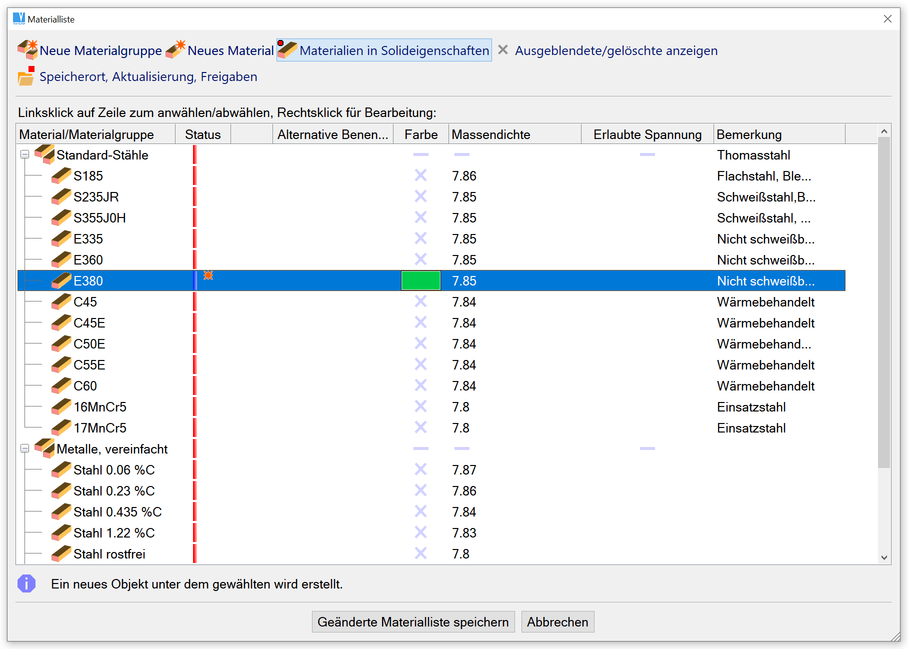Viewport: 908px width, 649px height.
Task: Collapse the Metalle, vereinfacht group
Action: tap(25, 449)
